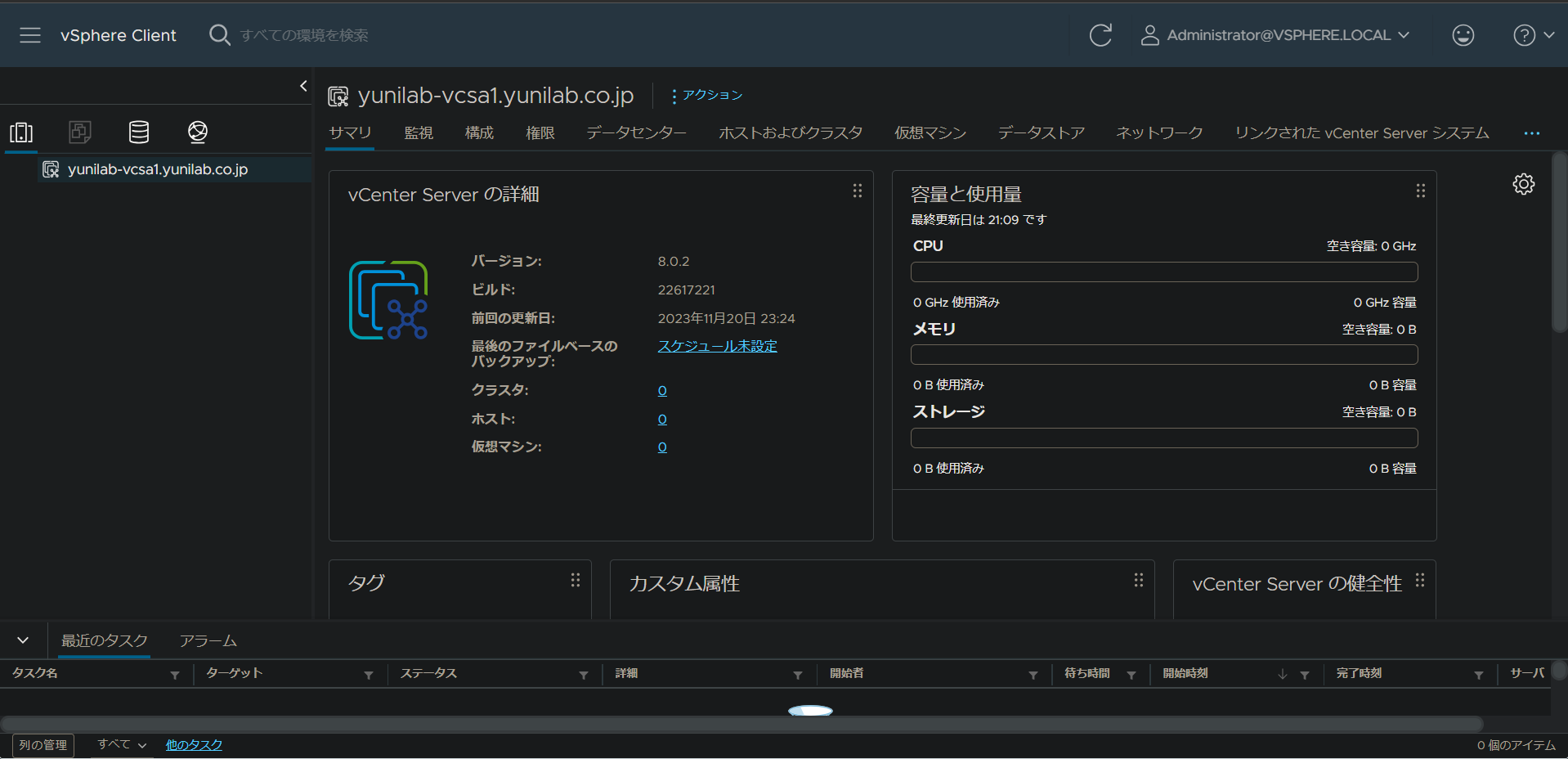Click the 容量と使用量 card drag handle

point(1421,191)
